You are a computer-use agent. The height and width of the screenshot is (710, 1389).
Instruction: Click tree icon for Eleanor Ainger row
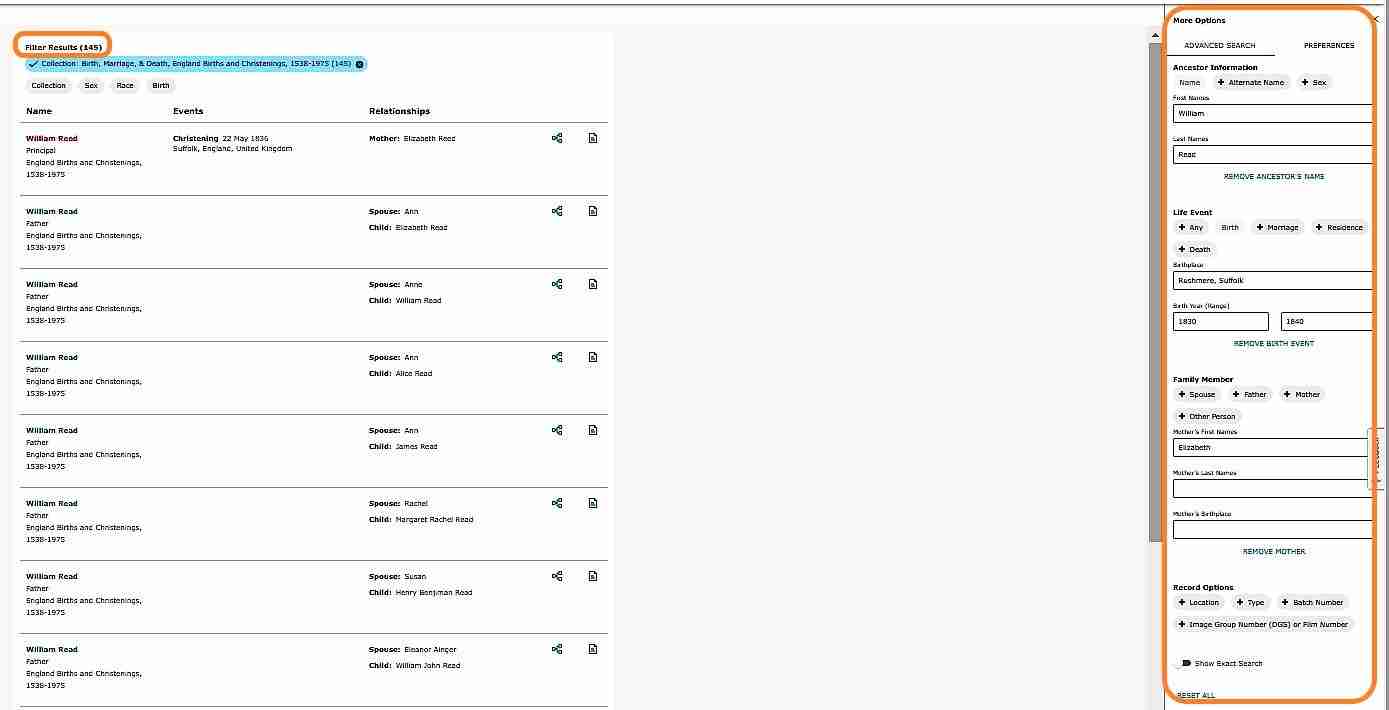(x=557, y=649)
